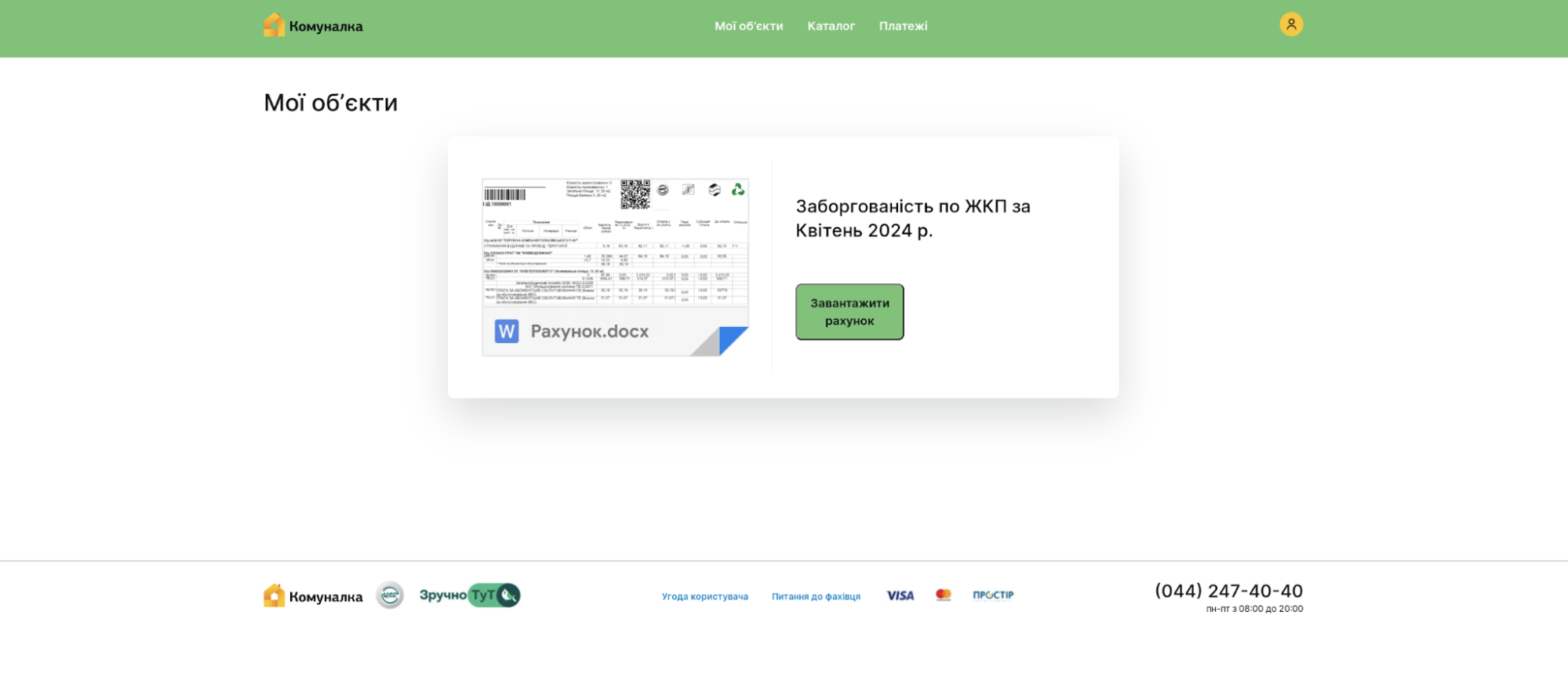Click the QR code on the invoice preview

pyautogui.click(x=635, y=194)
